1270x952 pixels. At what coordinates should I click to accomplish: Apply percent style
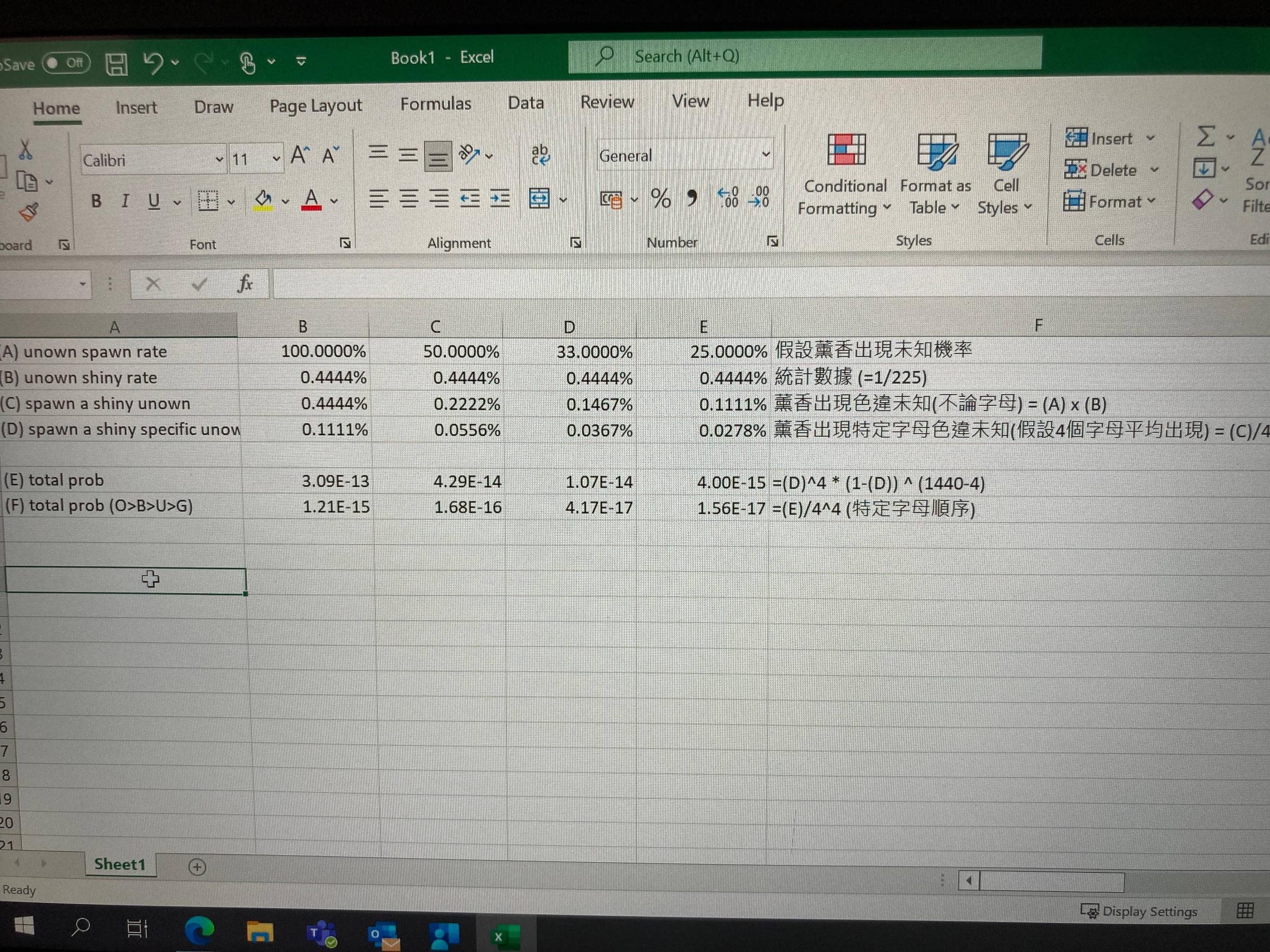(x=661, y=198)
